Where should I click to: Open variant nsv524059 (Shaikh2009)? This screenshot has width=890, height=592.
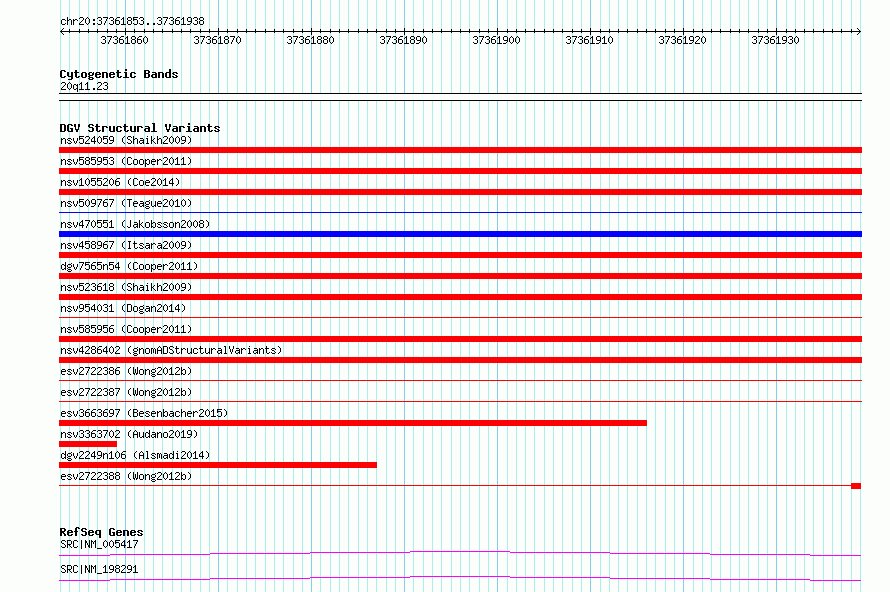point(126,140)
